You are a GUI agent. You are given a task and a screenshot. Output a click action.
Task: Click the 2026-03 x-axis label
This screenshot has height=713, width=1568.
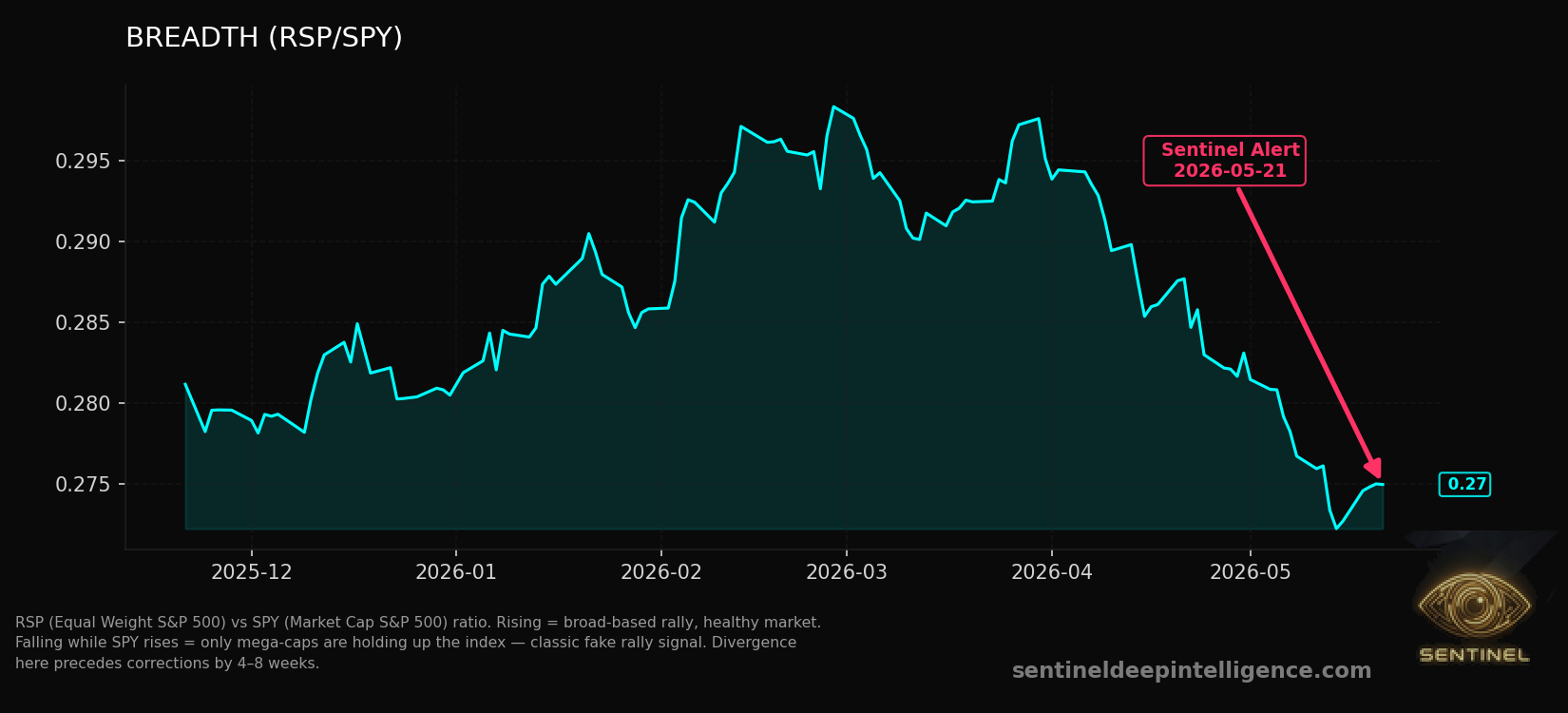(847, 572)
